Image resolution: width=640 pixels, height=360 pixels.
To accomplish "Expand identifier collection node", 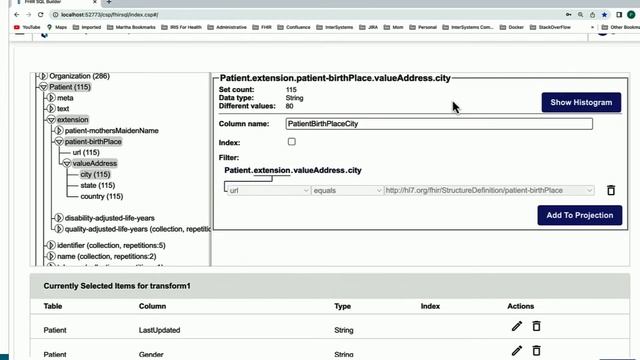I will [x=51, y=245].
